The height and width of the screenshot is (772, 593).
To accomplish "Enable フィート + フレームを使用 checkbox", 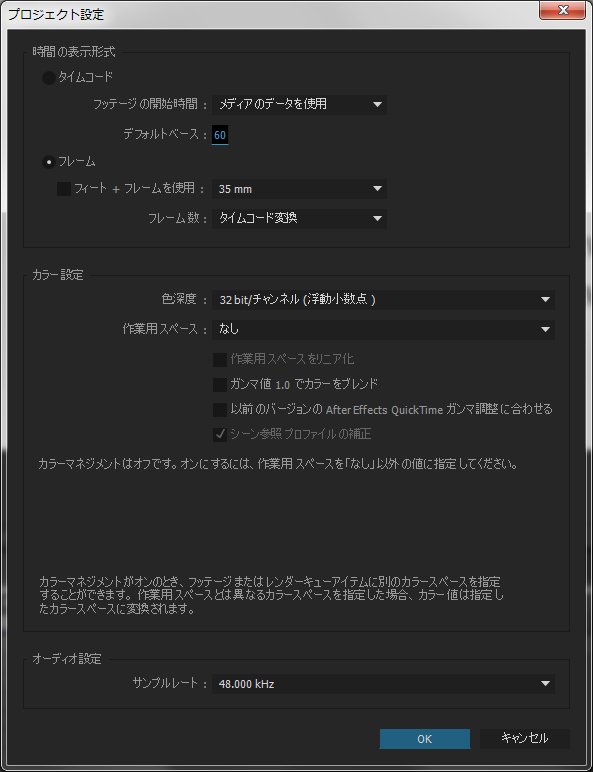I will [64, 189].
